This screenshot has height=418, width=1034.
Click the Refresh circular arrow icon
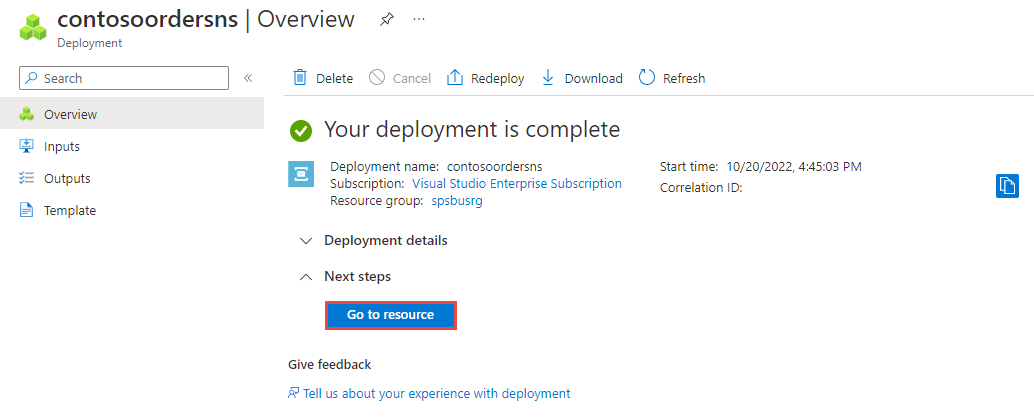point(647,78)
